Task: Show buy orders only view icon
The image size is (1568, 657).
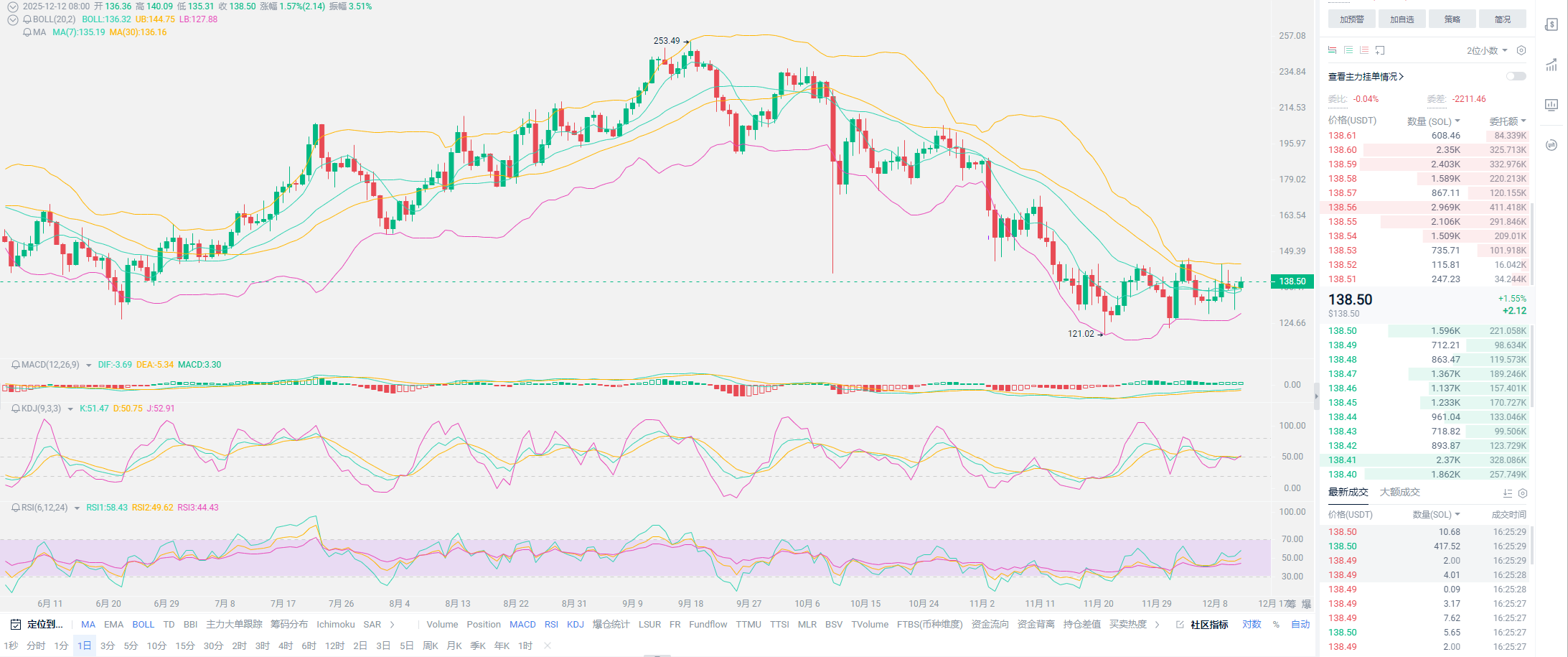Action: pos(1348,50)
